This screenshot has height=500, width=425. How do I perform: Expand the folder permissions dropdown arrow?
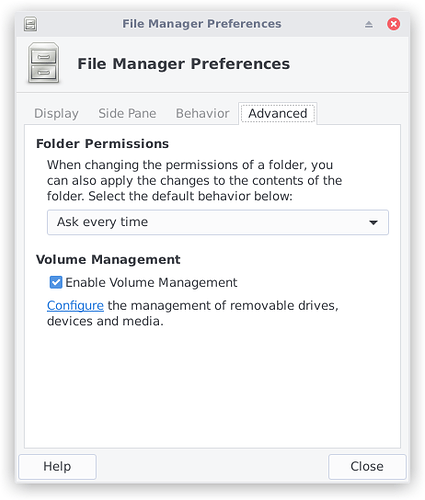pos(373,222)
